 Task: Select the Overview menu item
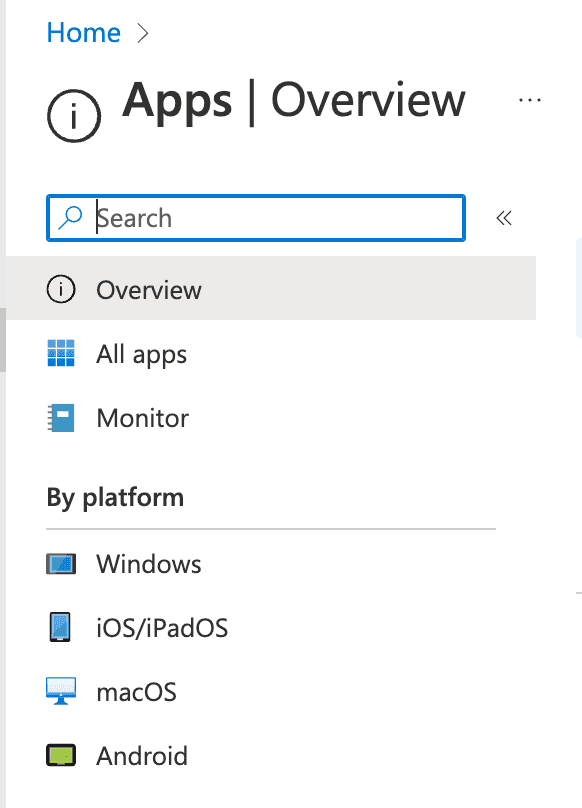pos(271,288)
